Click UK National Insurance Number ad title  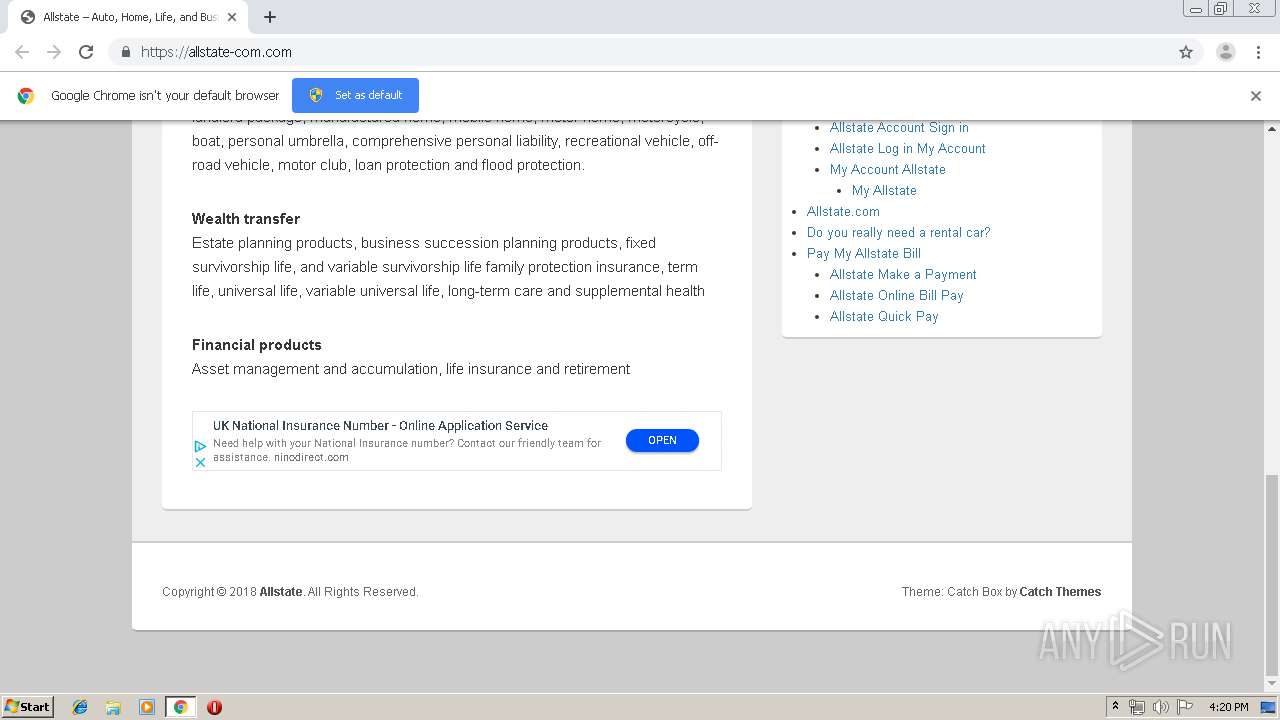380,425
